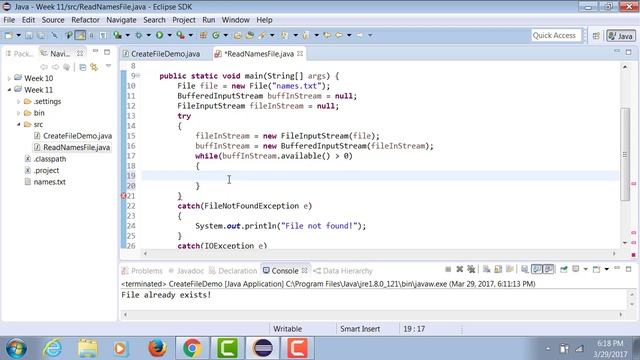Expand the bin folder
Image resolution: width=640 pixels, height=360 pixels.
click(18, 113)
